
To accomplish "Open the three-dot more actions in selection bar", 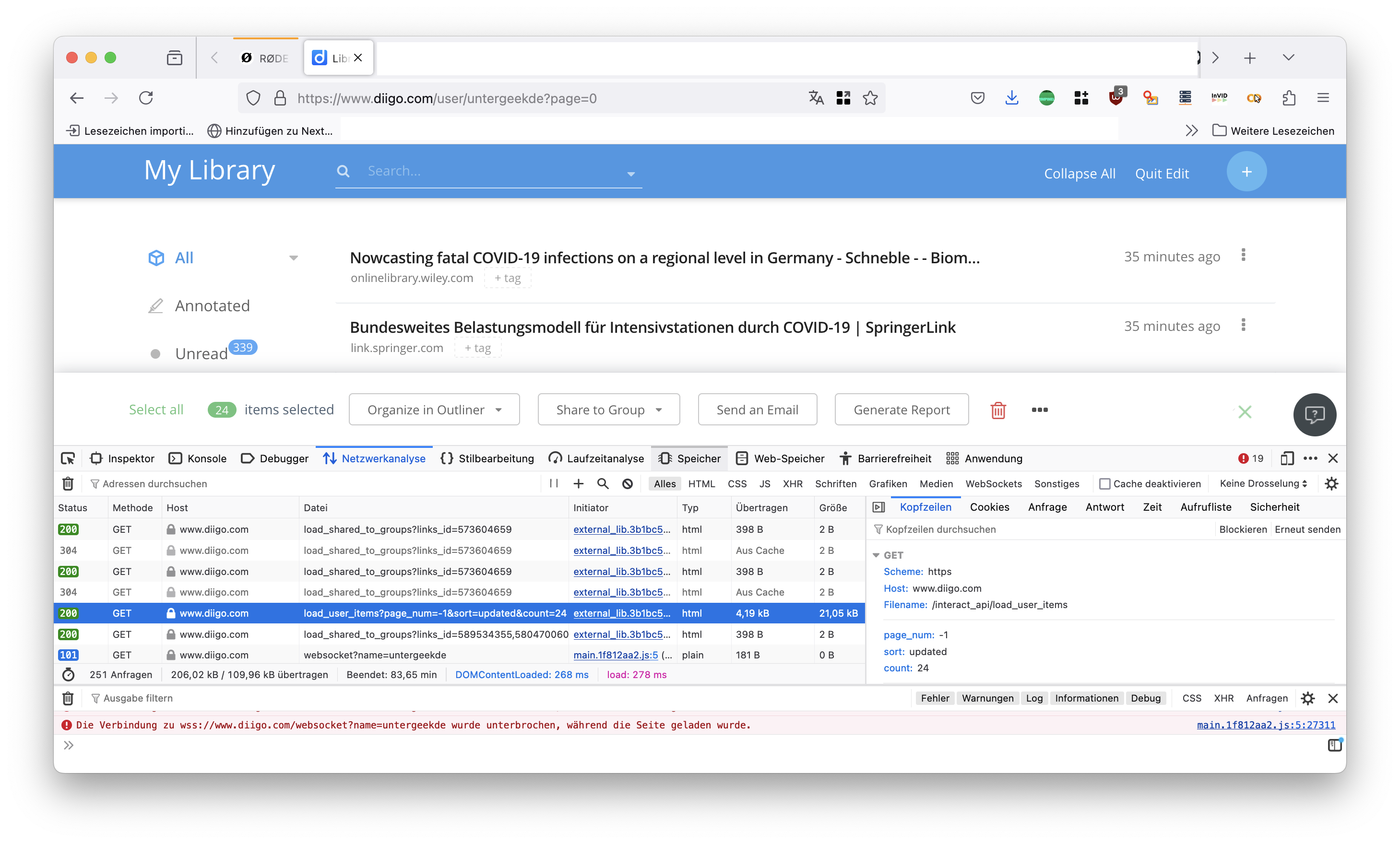I will coord(1039,410).
